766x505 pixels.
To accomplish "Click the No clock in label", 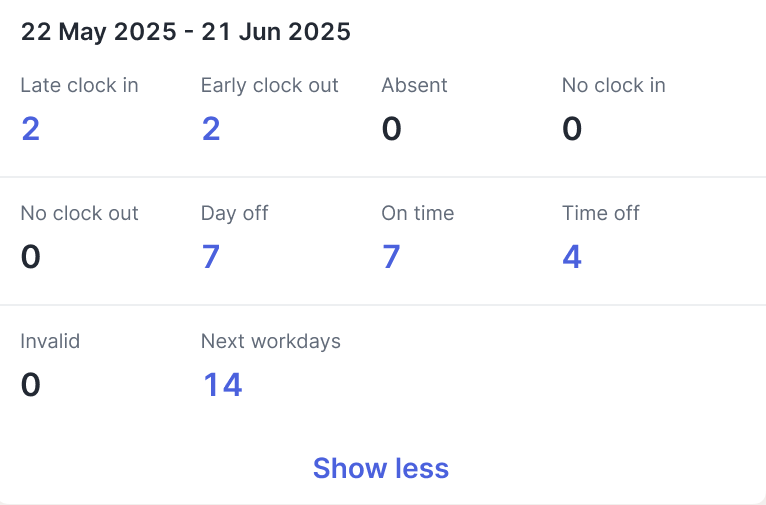I will point(613,86).
